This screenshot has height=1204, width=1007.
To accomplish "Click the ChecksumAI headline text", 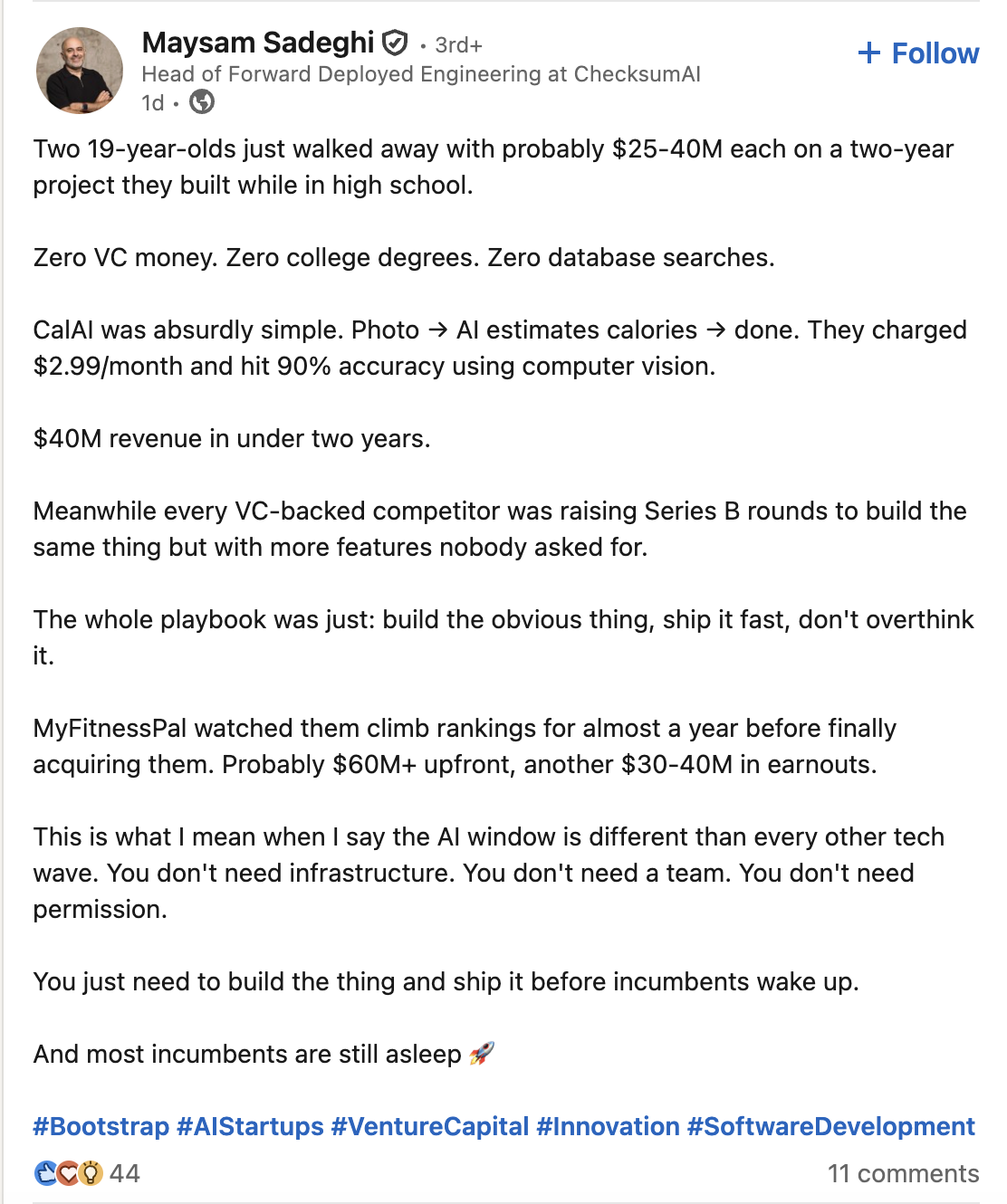I will 421,74.
